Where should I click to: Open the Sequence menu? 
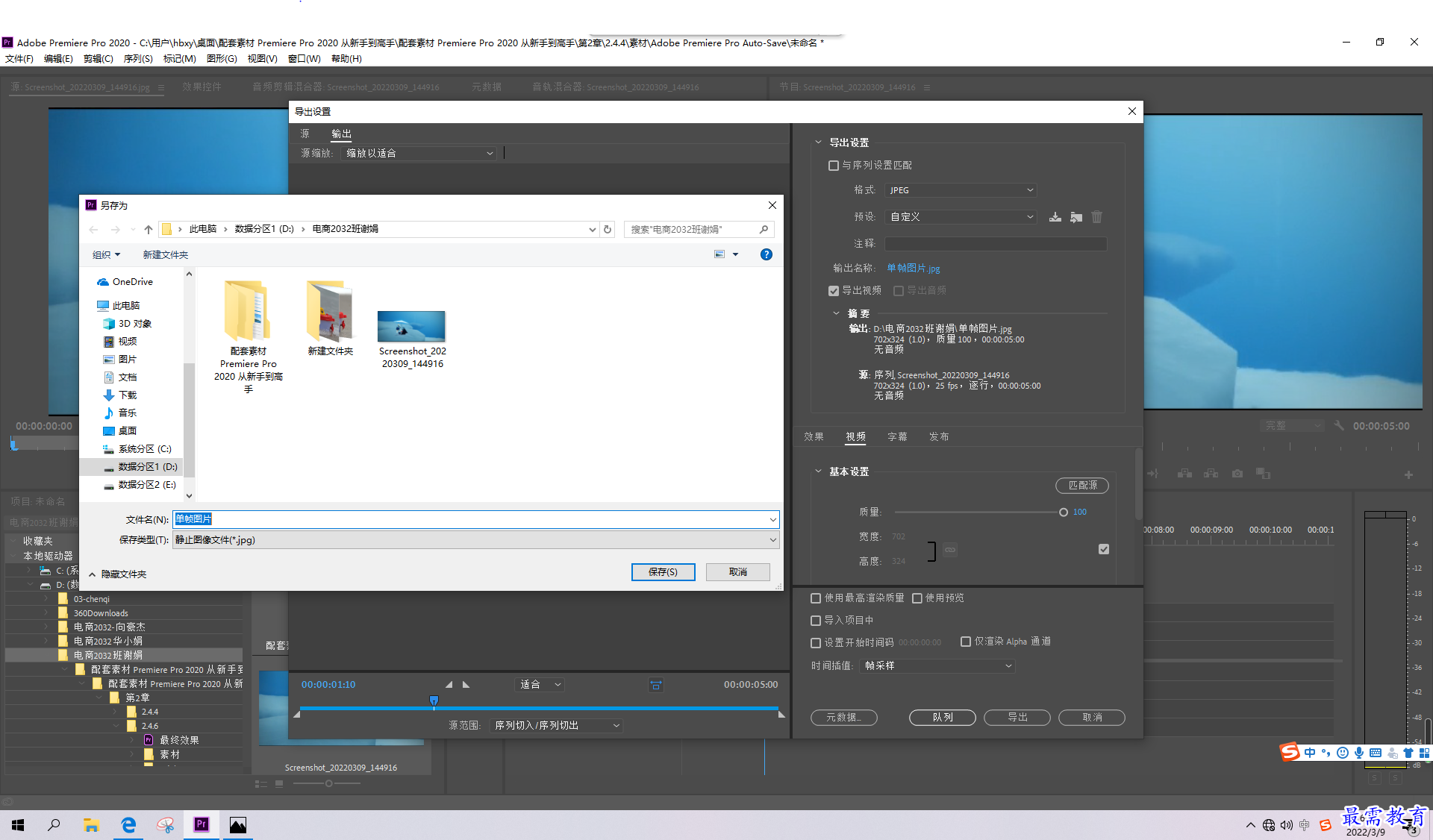pyautogui.click(x=138, y=58)
